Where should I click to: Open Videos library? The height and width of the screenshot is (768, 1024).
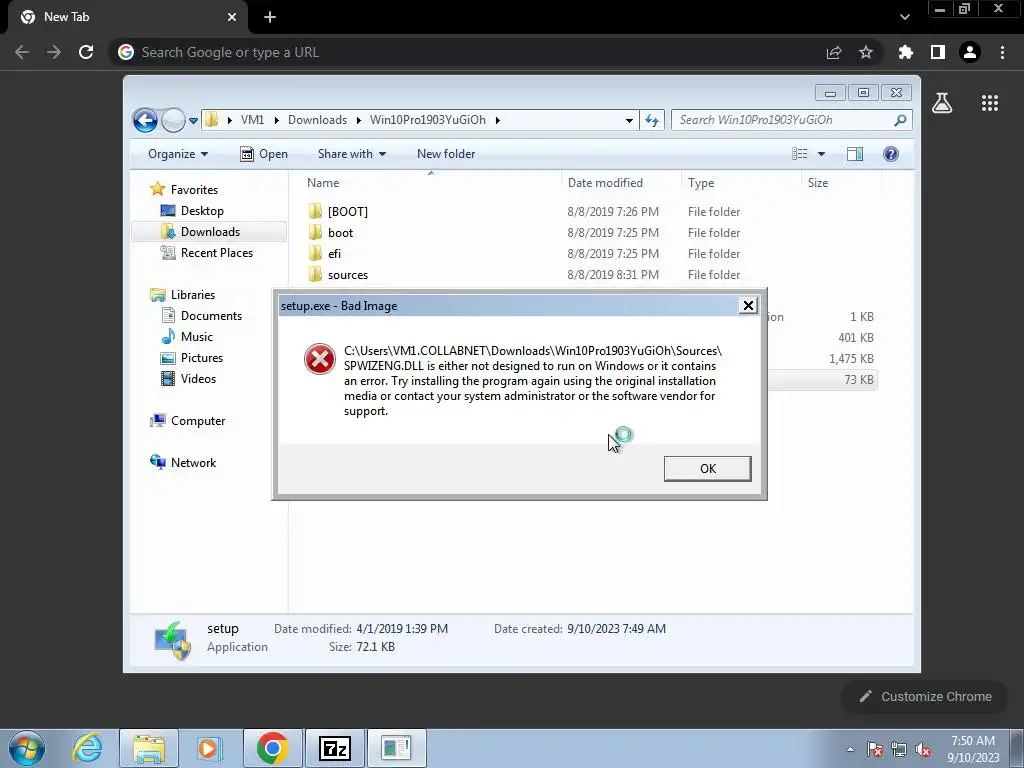pos(198,379)
